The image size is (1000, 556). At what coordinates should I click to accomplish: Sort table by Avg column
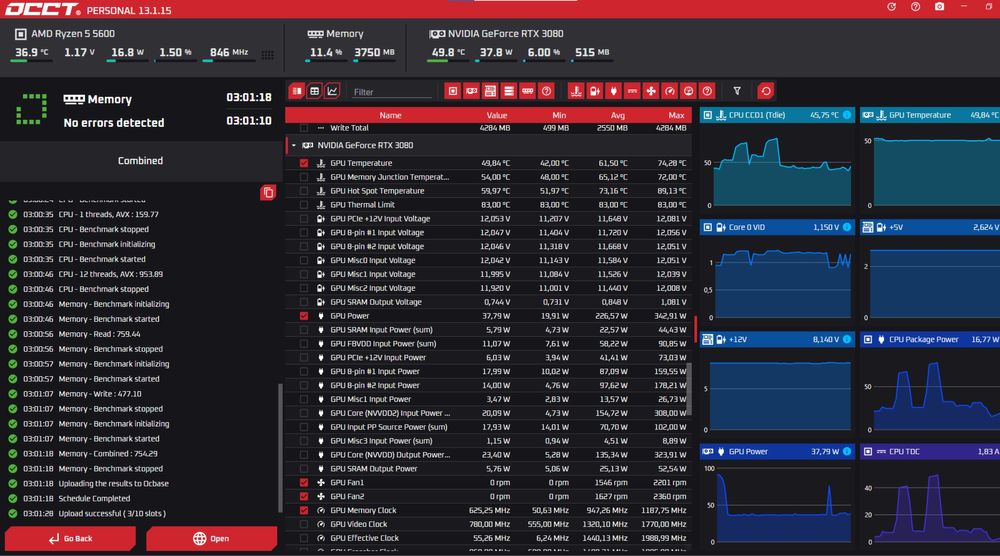[617, 115]
